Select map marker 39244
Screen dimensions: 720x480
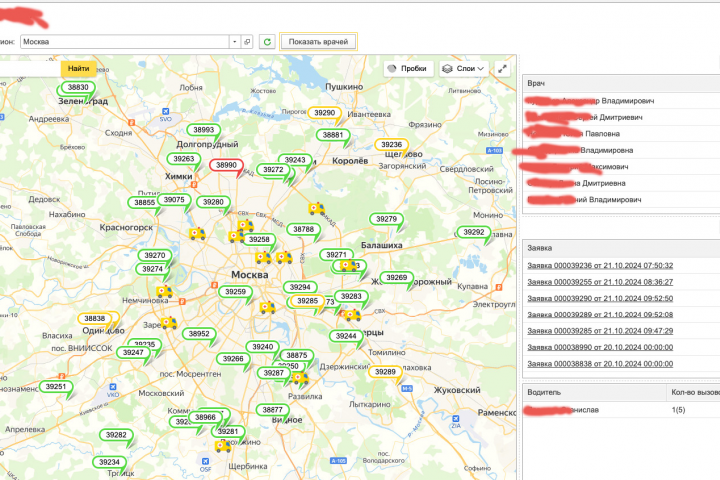346,336
